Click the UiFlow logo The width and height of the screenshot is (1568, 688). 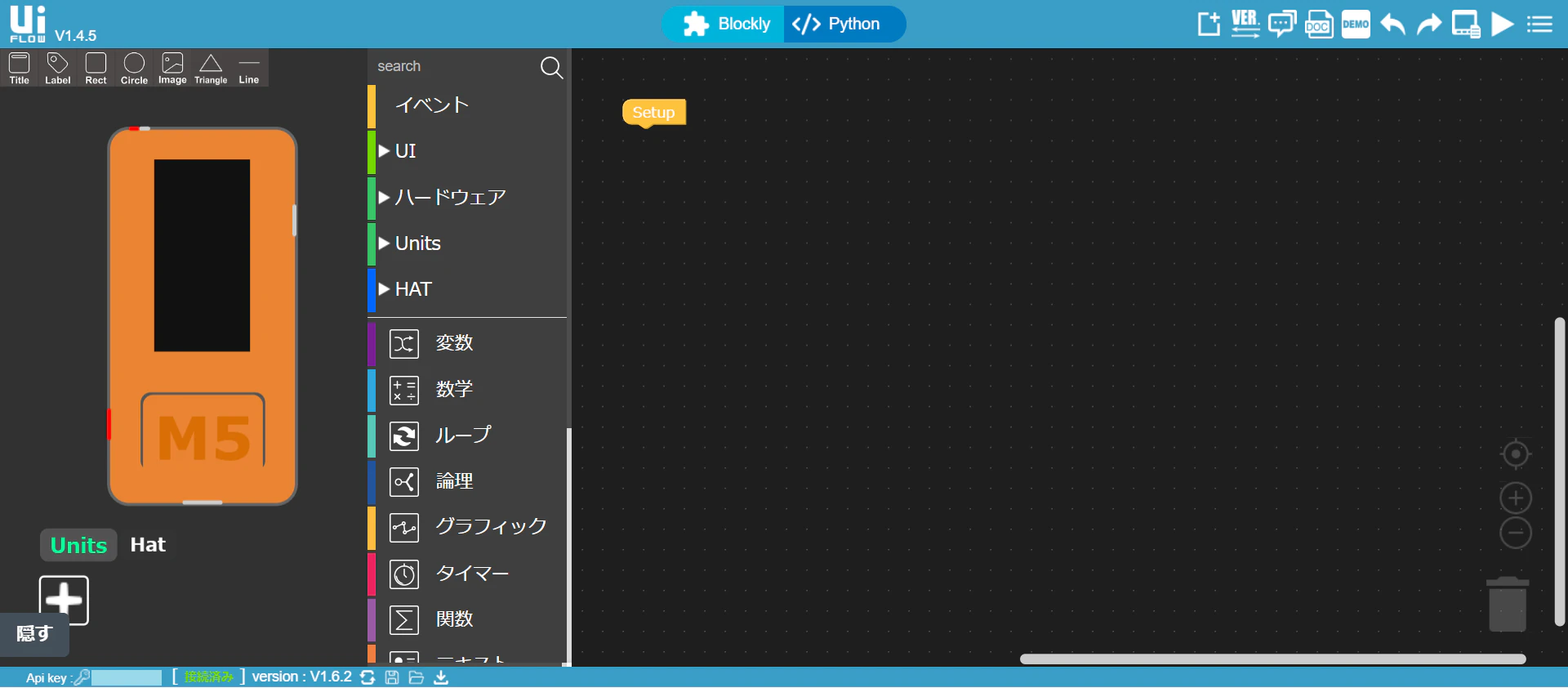pos(28,24)
